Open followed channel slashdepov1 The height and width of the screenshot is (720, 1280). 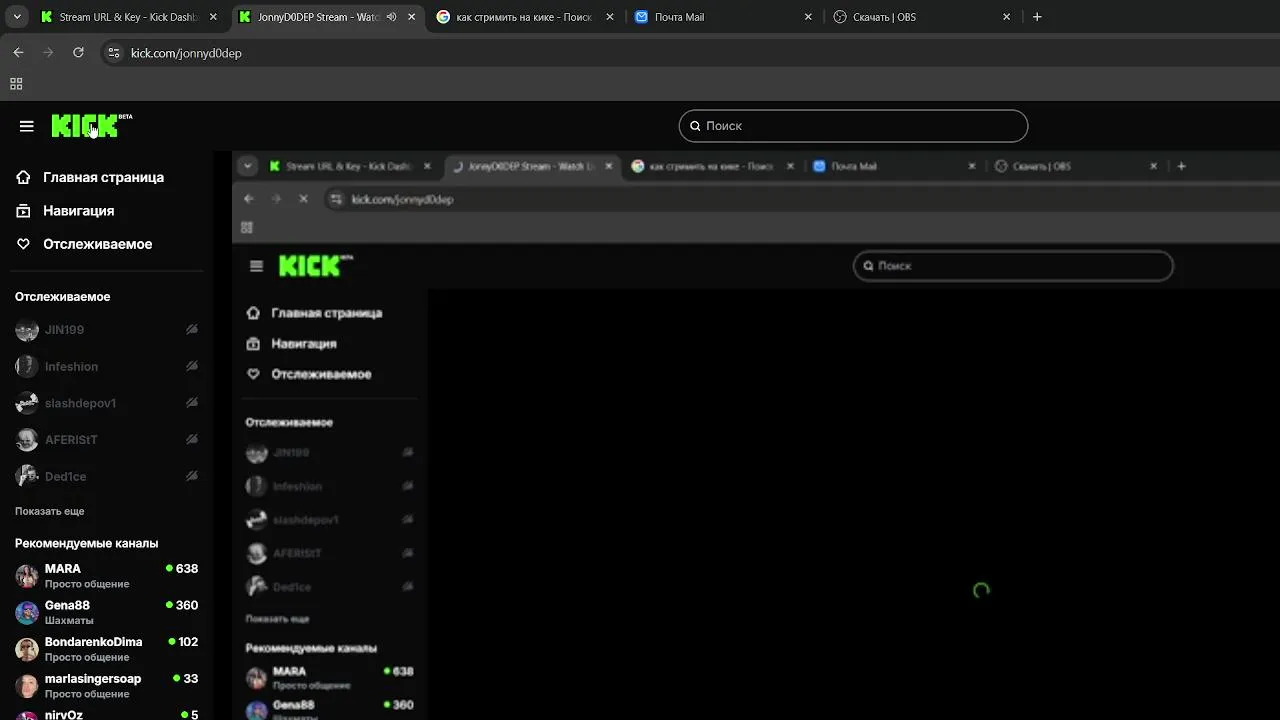point(107,403)
